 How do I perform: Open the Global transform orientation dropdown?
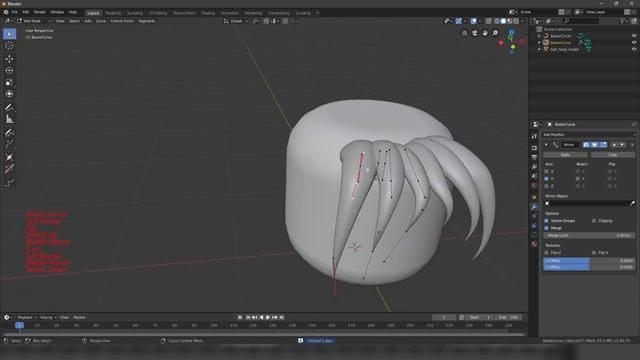[x=236, y=21]
